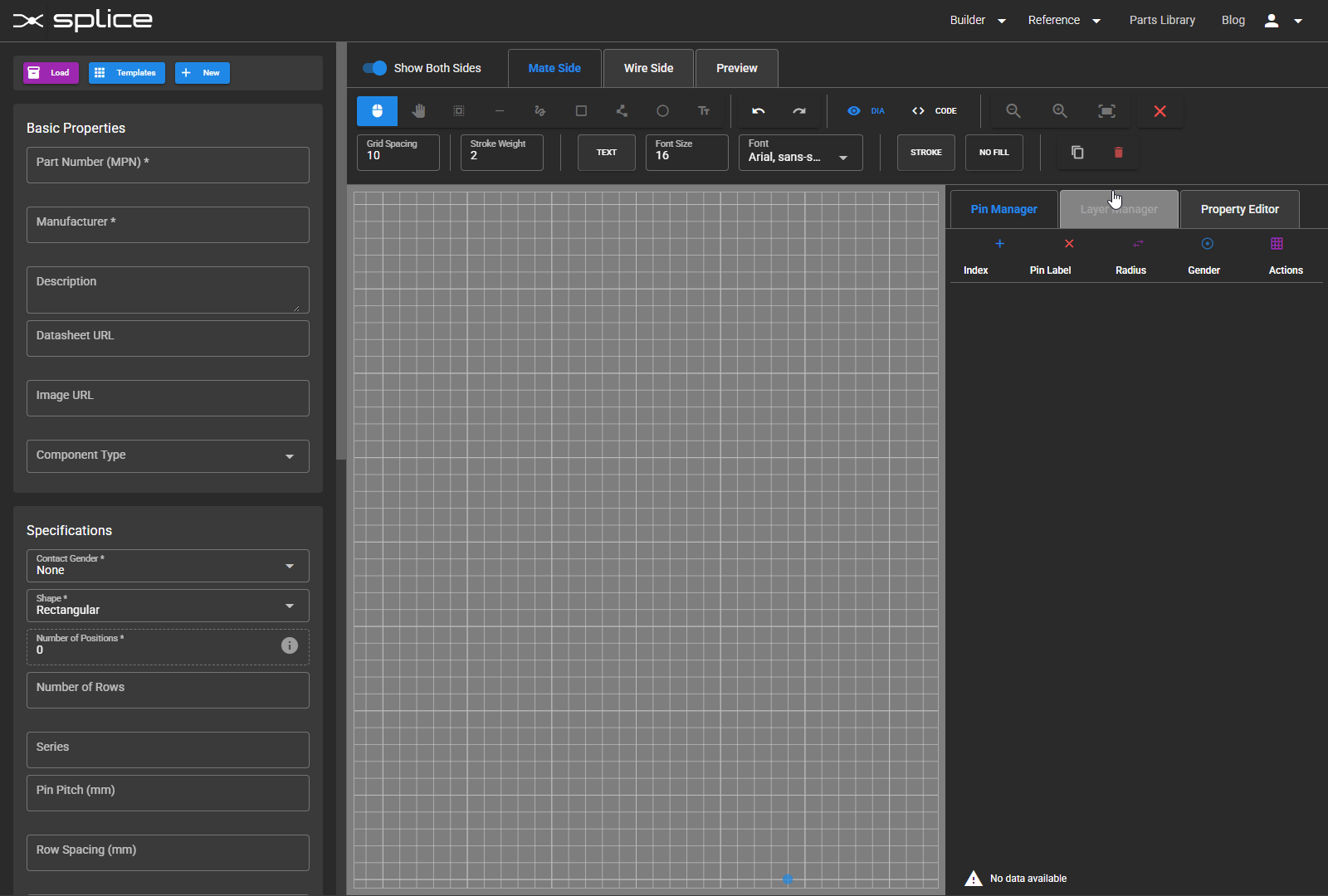
Task: Click the duplicate icon above the canvas
Action: click(1077, 152)
